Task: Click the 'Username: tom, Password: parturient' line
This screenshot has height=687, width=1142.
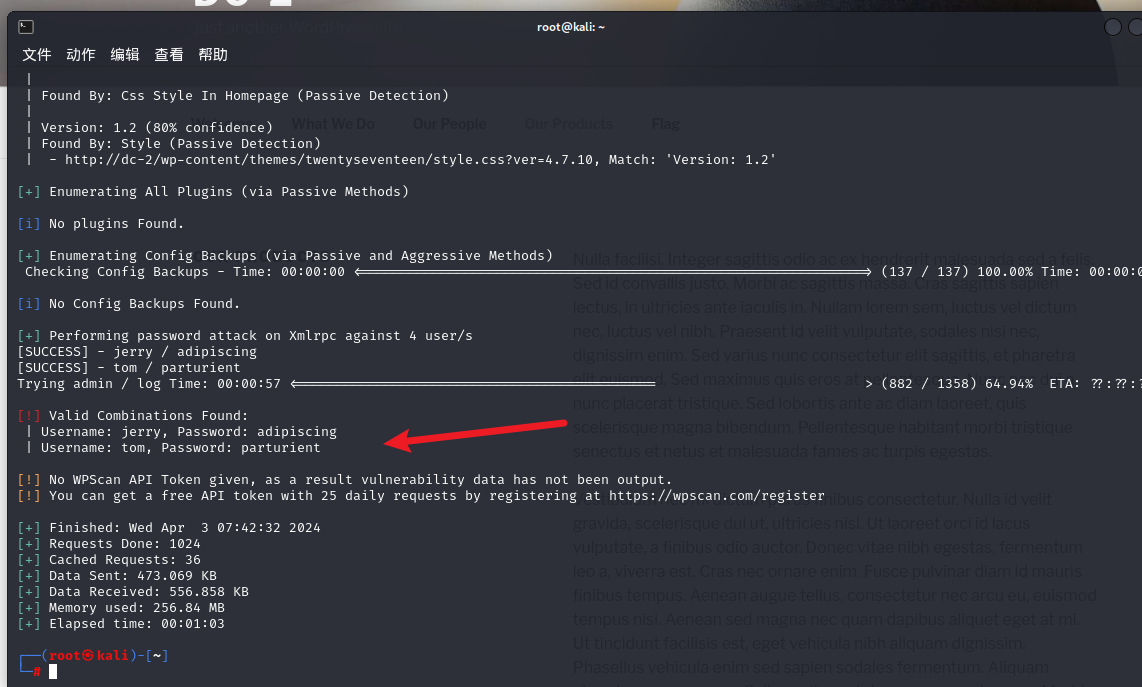Action: pyautogui.click(x=181, y=447)
